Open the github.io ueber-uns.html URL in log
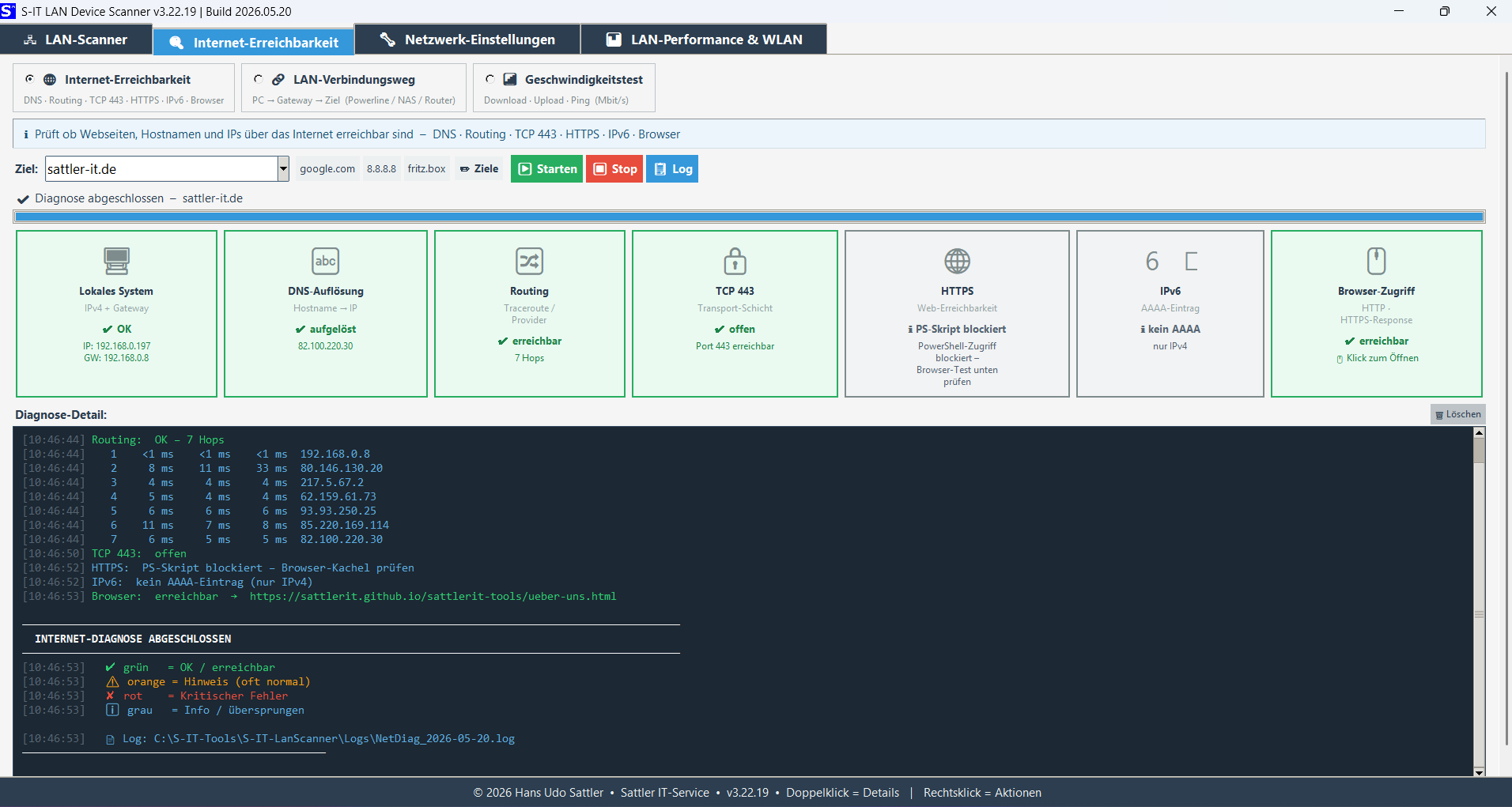The image size is (1512, 807). tap(433, 597)
